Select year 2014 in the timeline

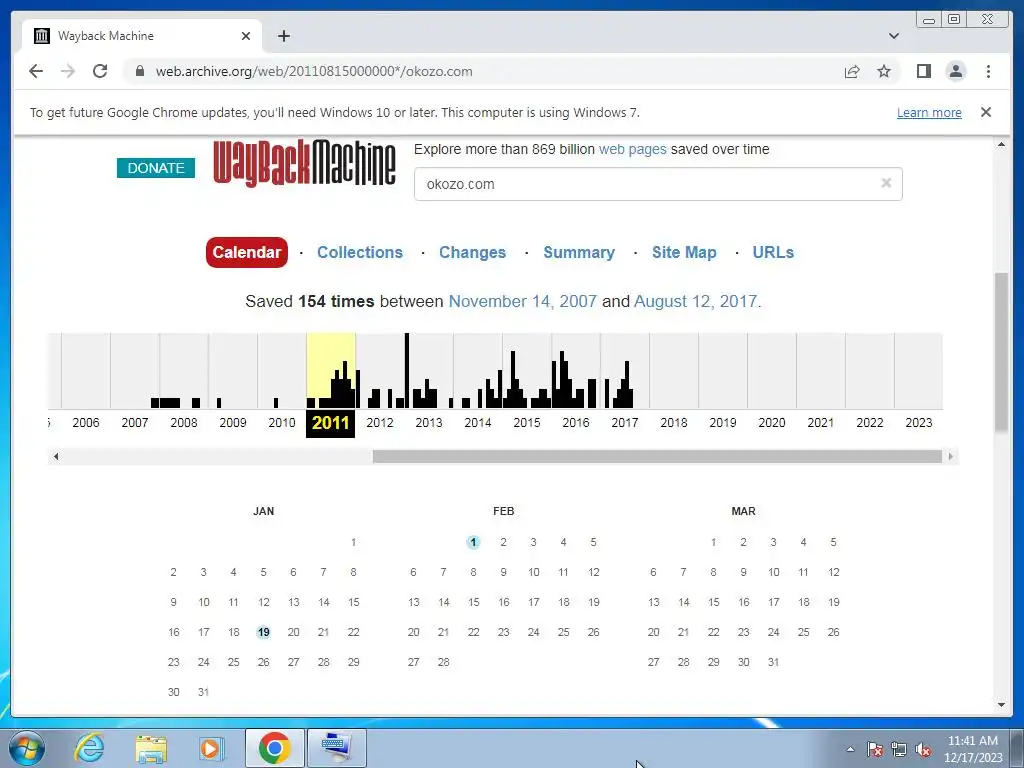point(477,423)
